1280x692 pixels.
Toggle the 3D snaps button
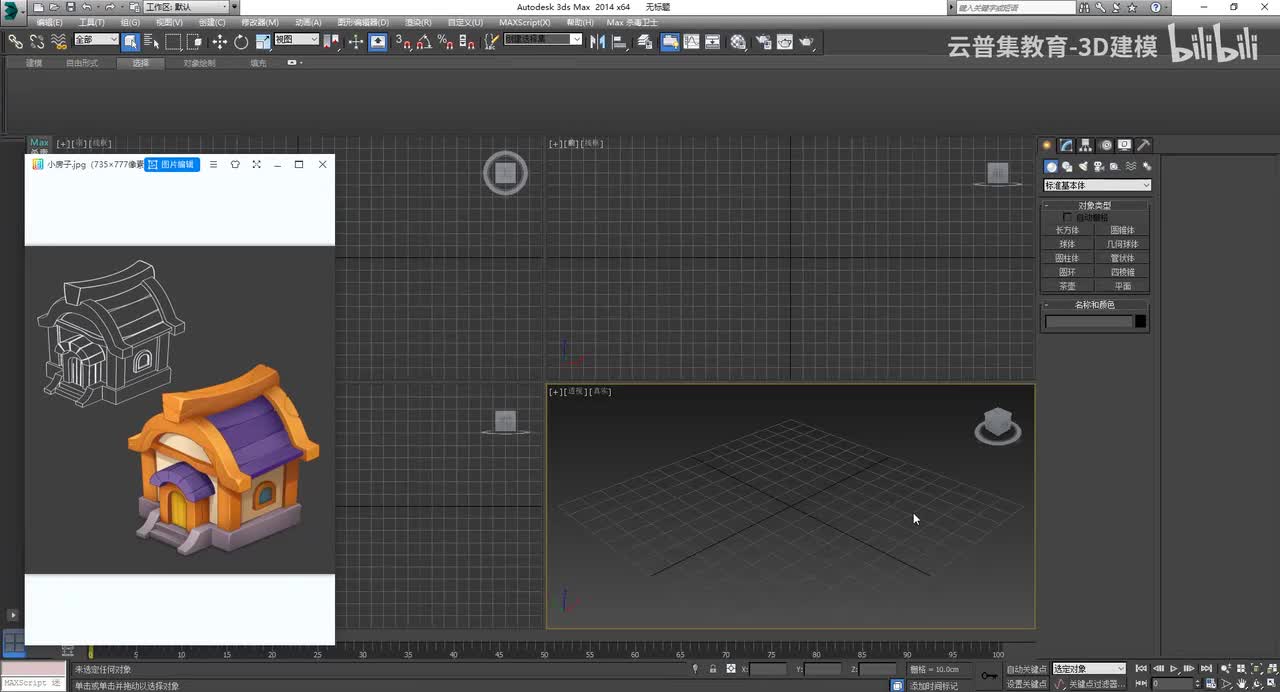pos(402,42)
